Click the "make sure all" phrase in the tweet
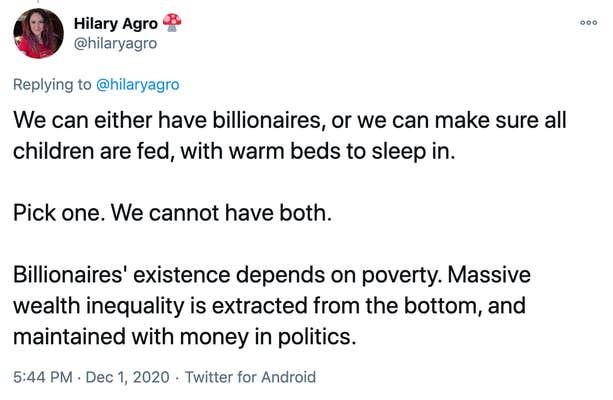The width and height of the screenshot is (613, 400). [x=501, y=120]
